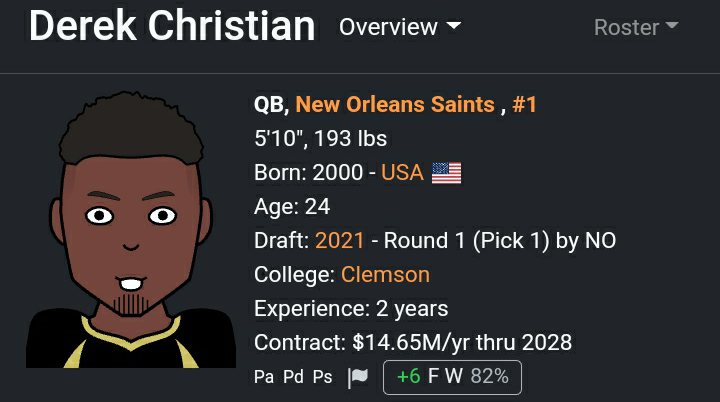Click the flag icon next to Ps
The width and height of the screenshot is (720, 402).
coord(358,377)
